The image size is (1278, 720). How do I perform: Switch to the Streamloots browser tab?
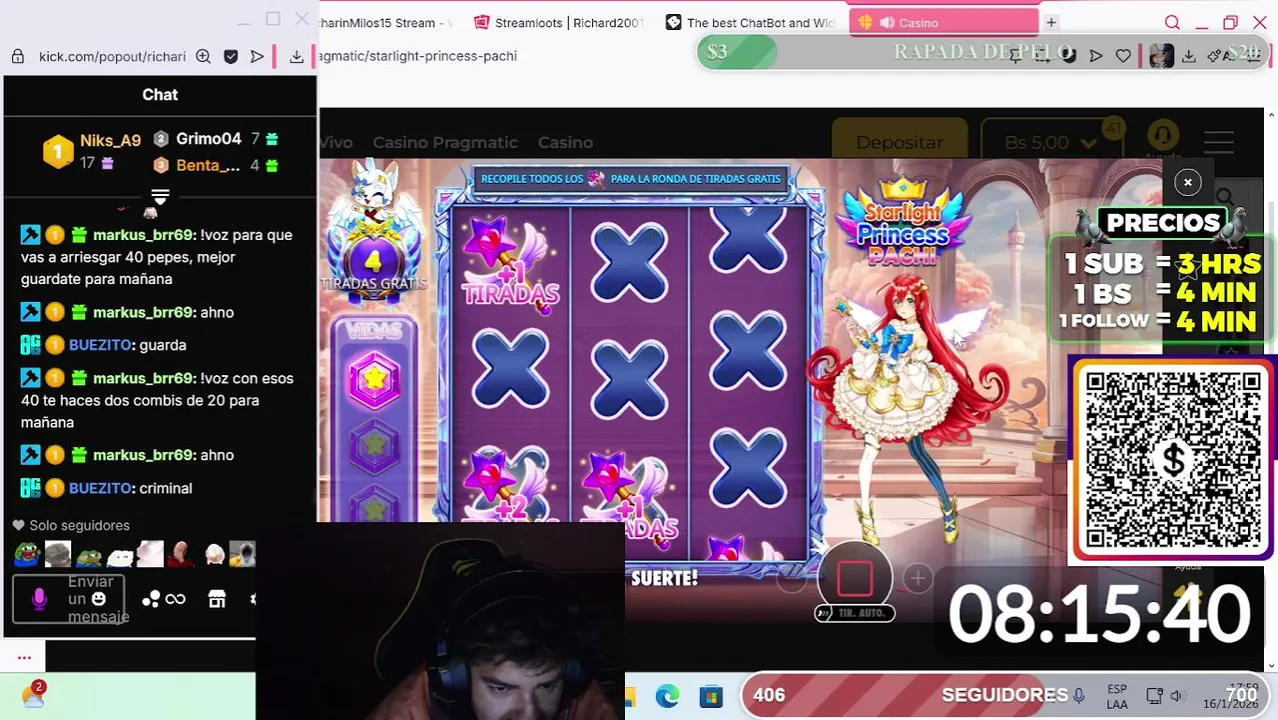tap(560, 22)
